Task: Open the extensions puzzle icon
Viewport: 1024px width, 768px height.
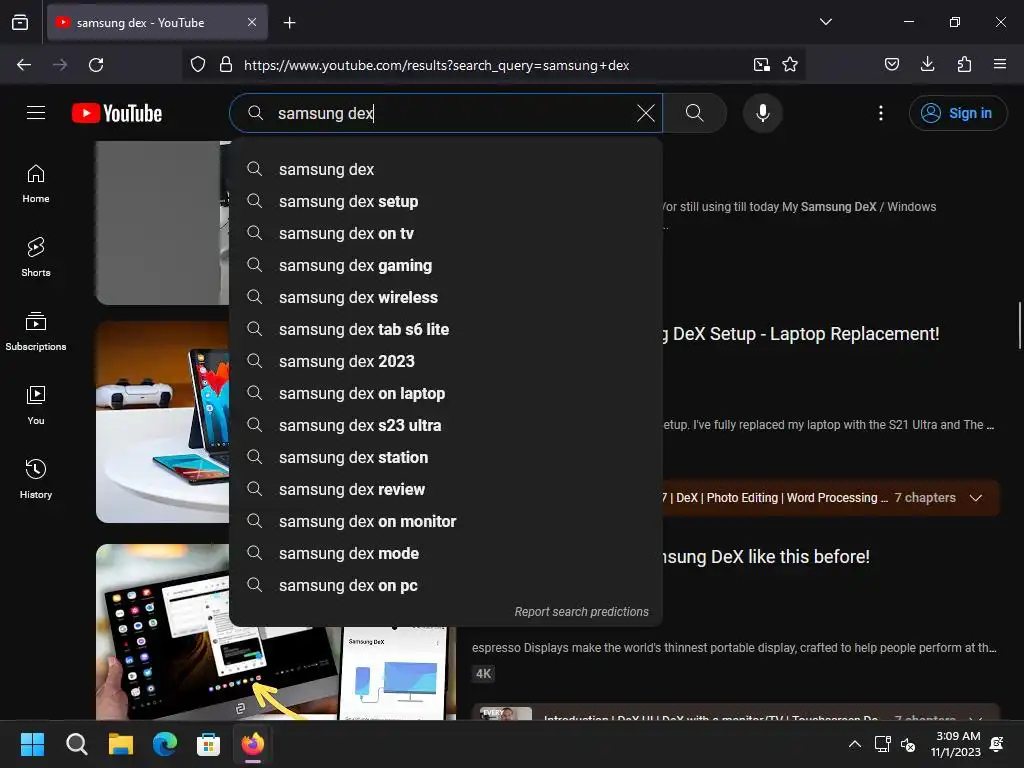Action: (x=964, y=64)
